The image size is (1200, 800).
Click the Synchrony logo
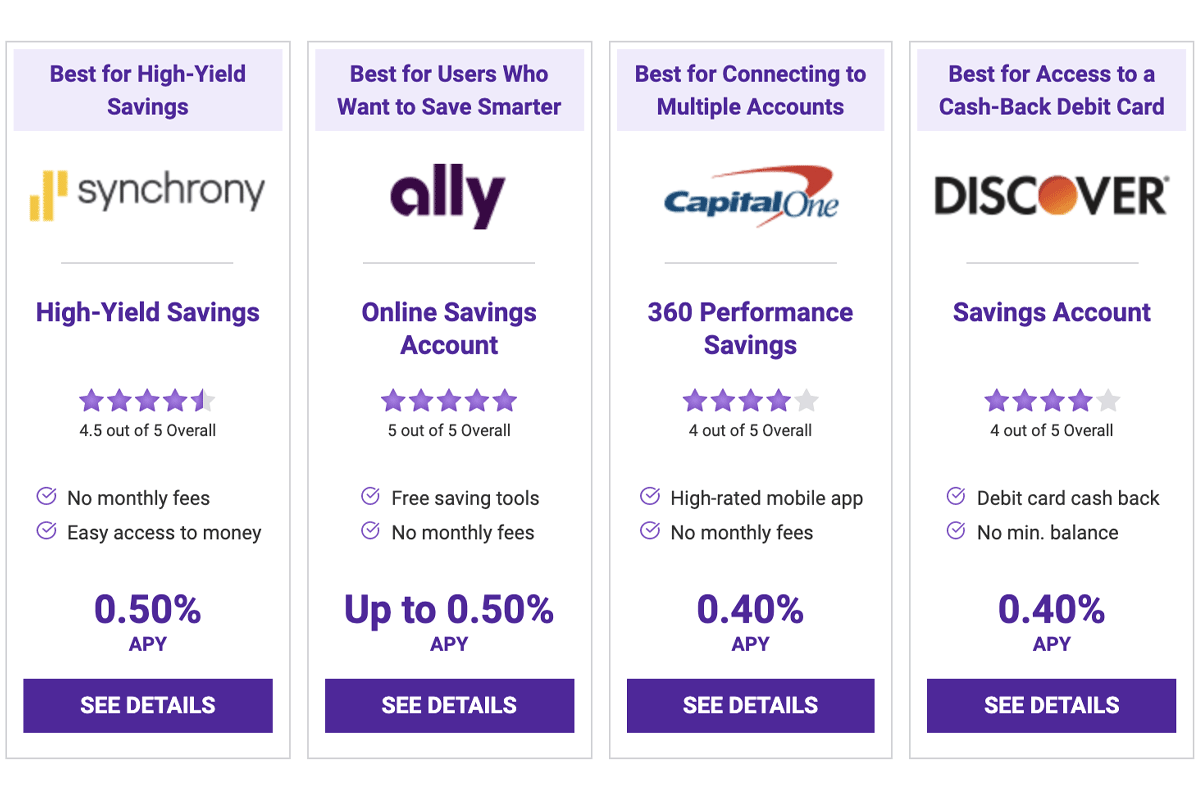coord(148,194)
